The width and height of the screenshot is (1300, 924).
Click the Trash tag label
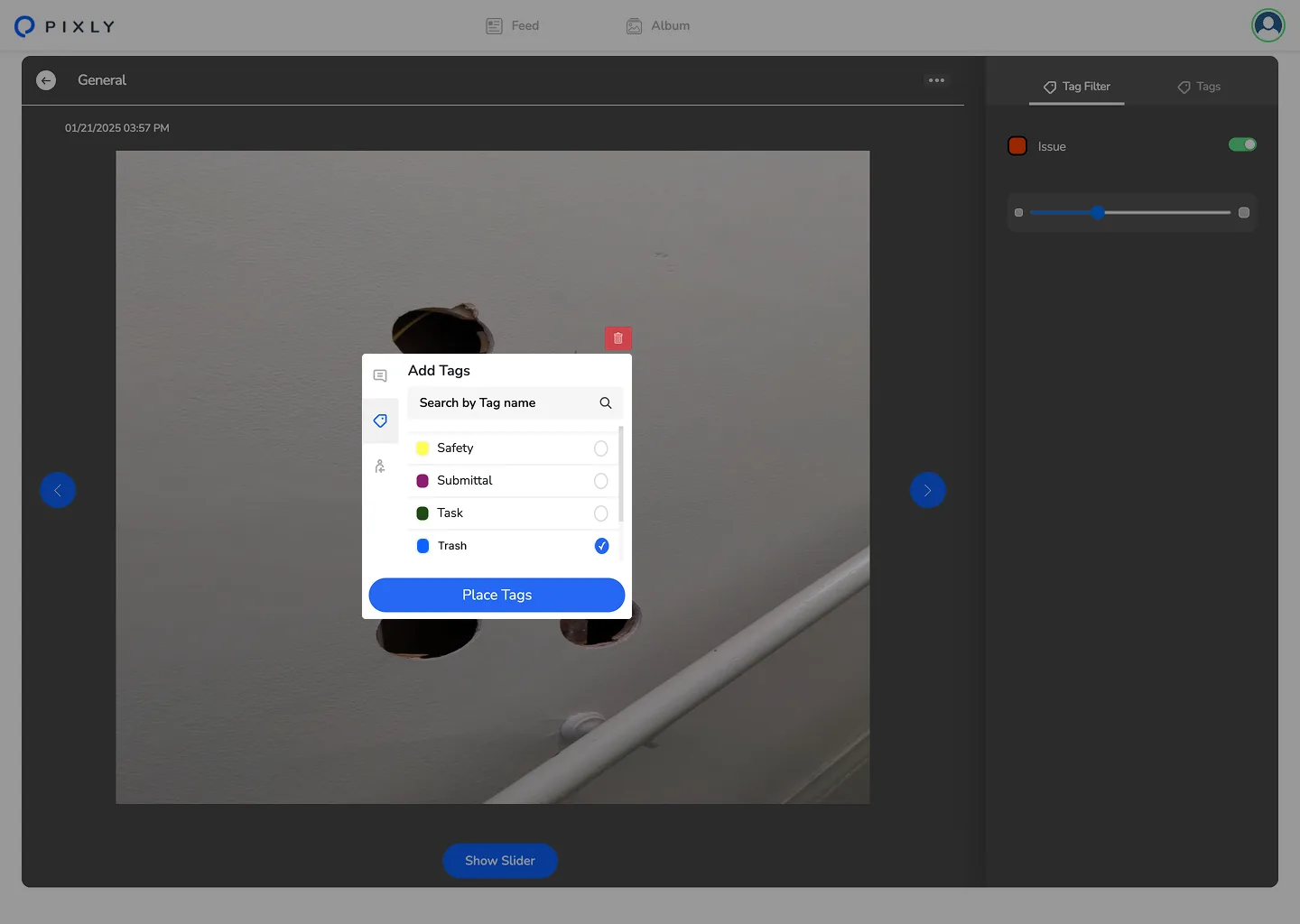click(x=452, y=546)
